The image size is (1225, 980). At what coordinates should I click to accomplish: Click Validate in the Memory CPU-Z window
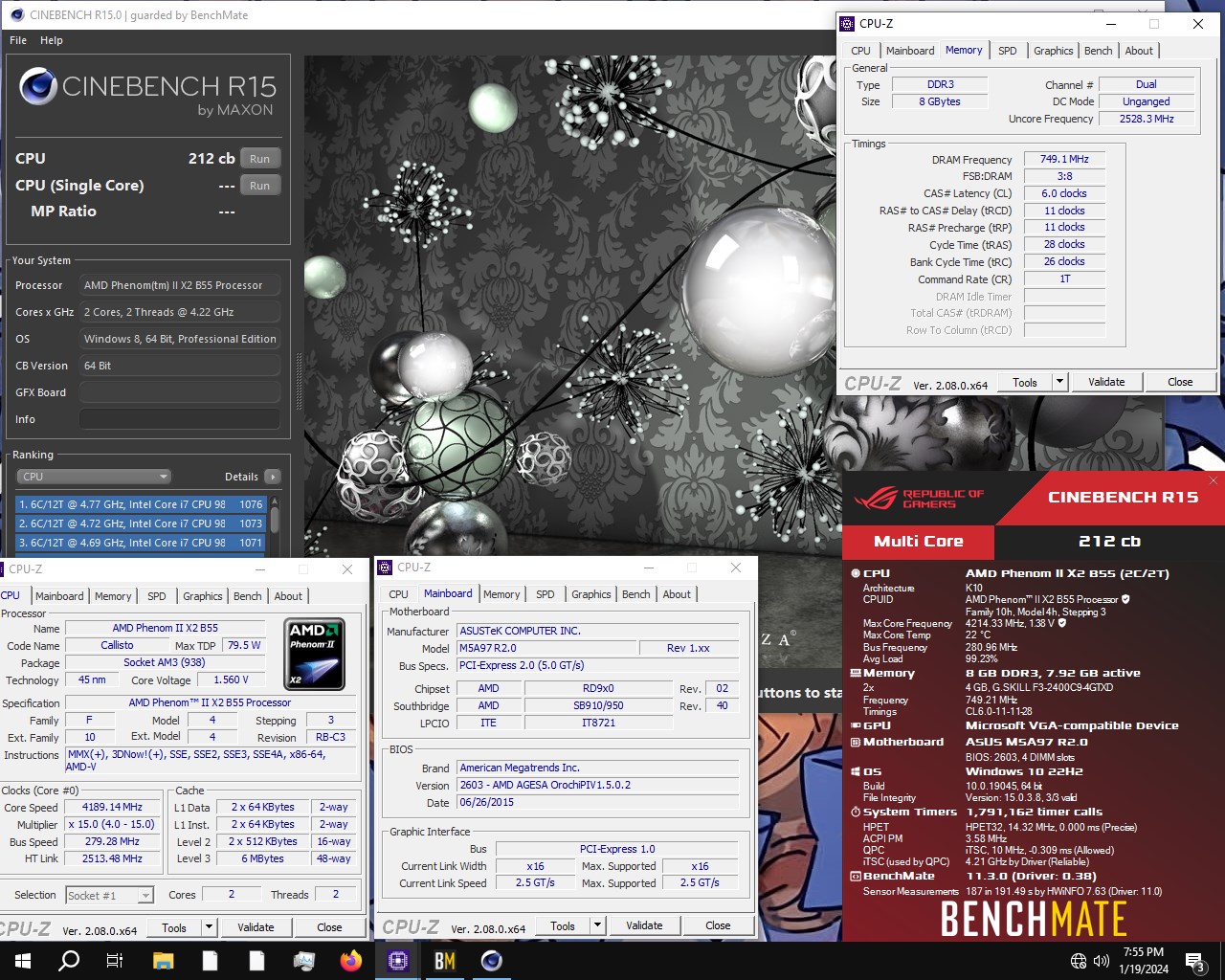click(x=1106, y=382)
